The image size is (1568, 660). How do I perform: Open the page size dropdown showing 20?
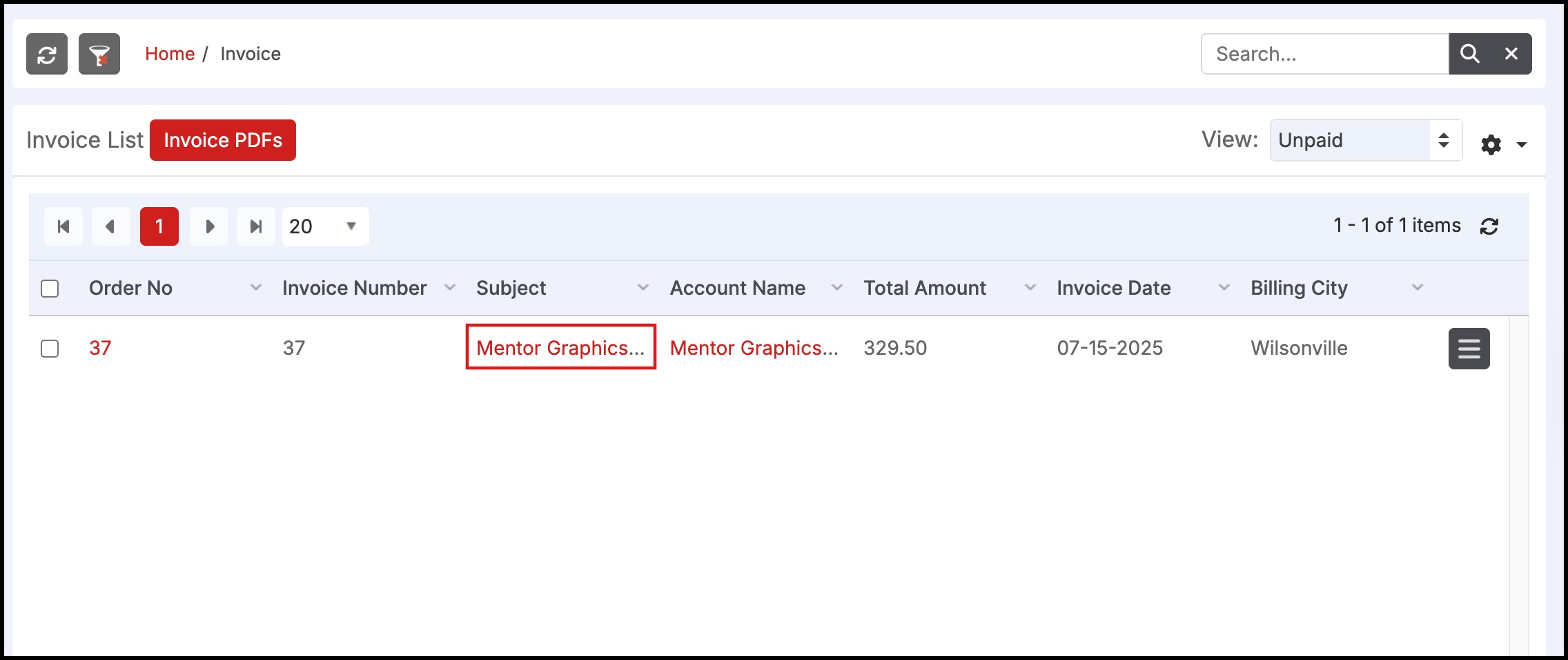(x=325, y=226)
